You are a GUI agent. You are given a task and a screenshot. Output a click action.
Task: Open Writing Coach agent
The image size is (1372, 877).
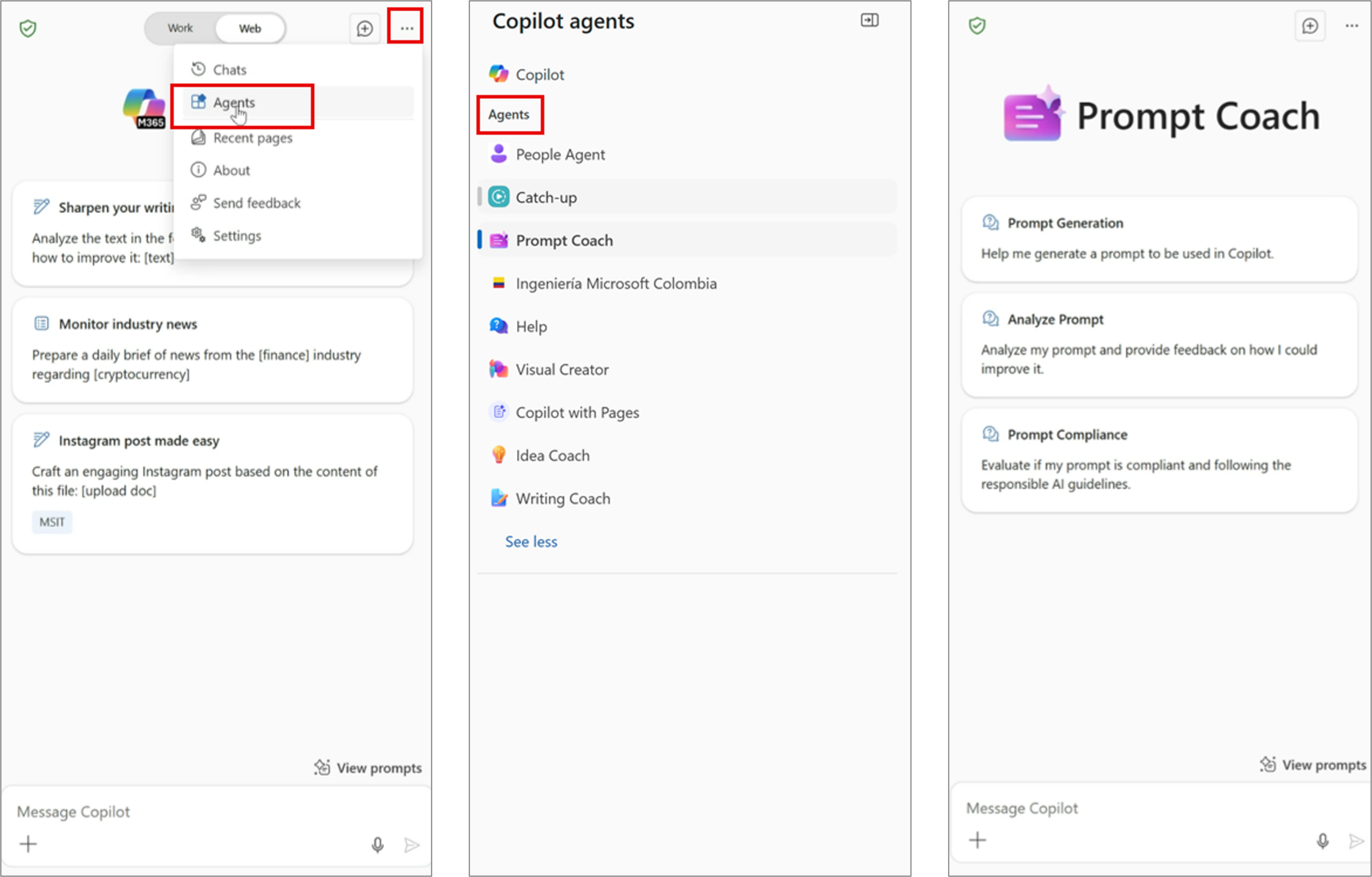(687, 499)
